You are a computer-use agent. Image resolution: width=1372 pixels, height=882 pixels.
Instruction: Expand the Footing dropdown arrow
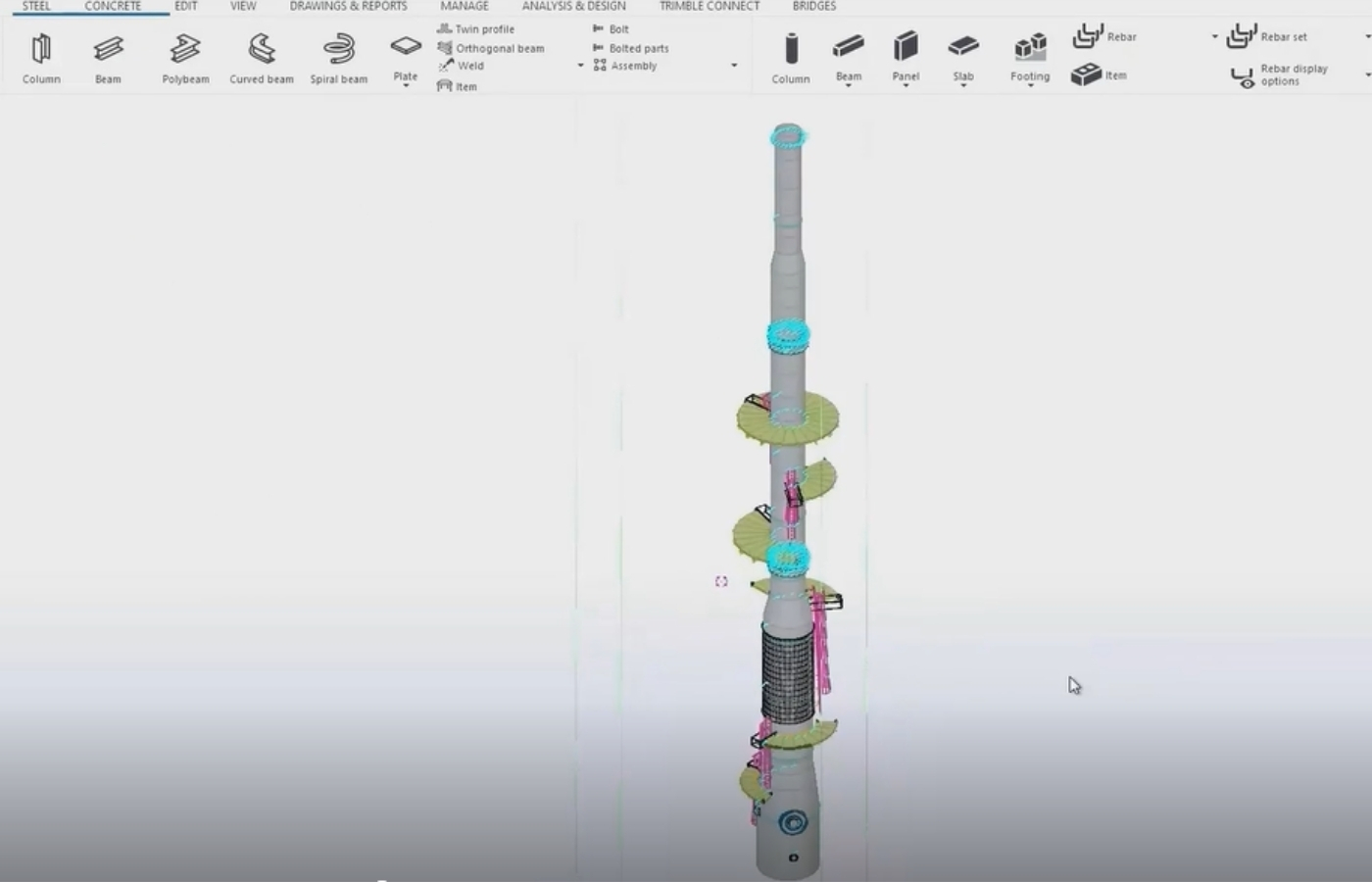tap(1030, 86)
